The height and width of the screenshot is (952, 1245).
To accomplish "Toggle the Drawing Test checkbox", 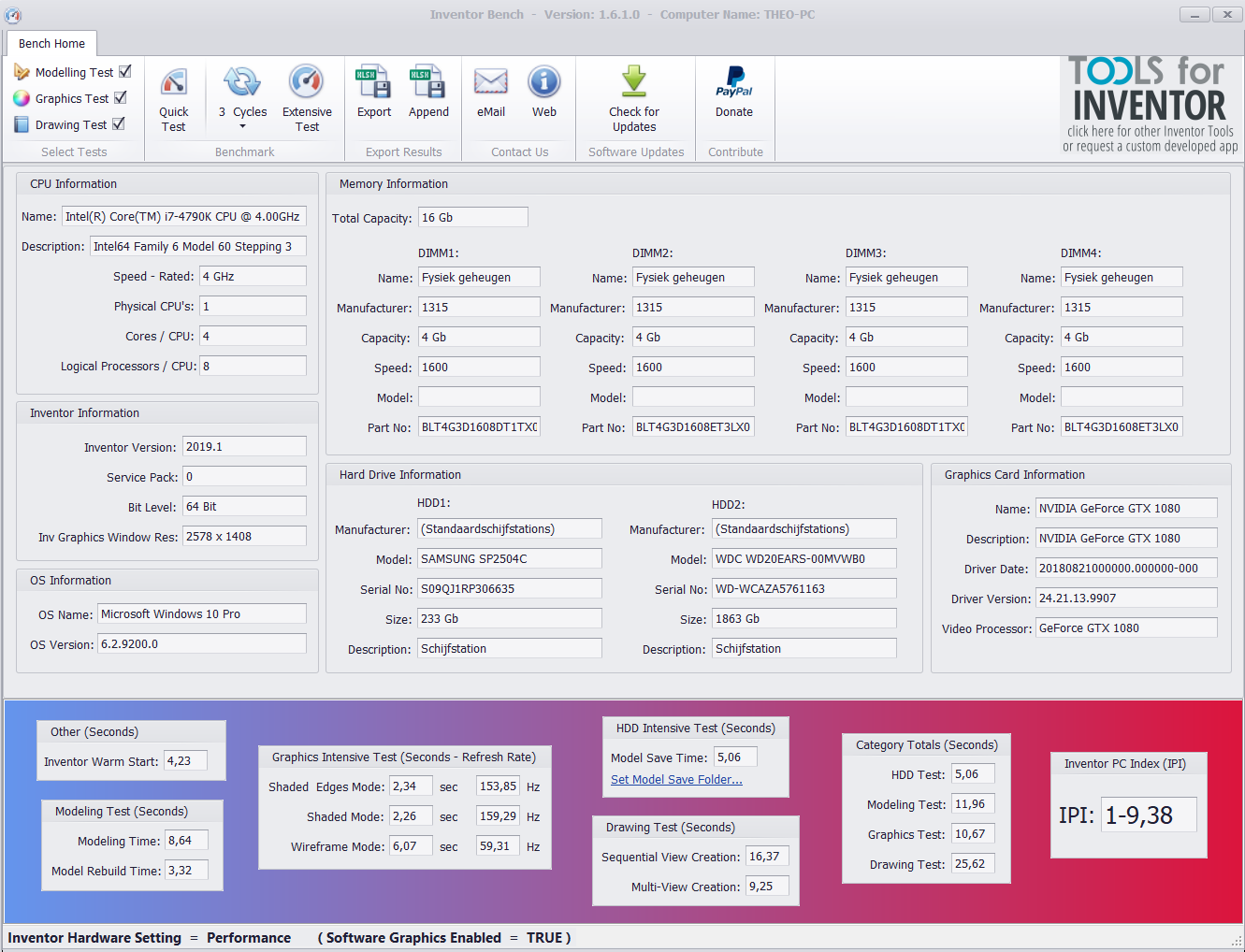I will 120,123.
